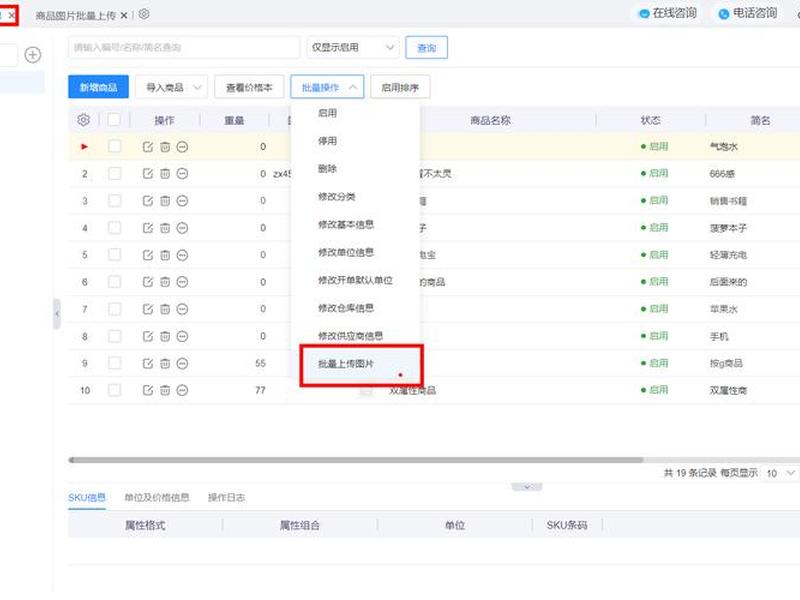Click the edit icon in row 6

147,282
